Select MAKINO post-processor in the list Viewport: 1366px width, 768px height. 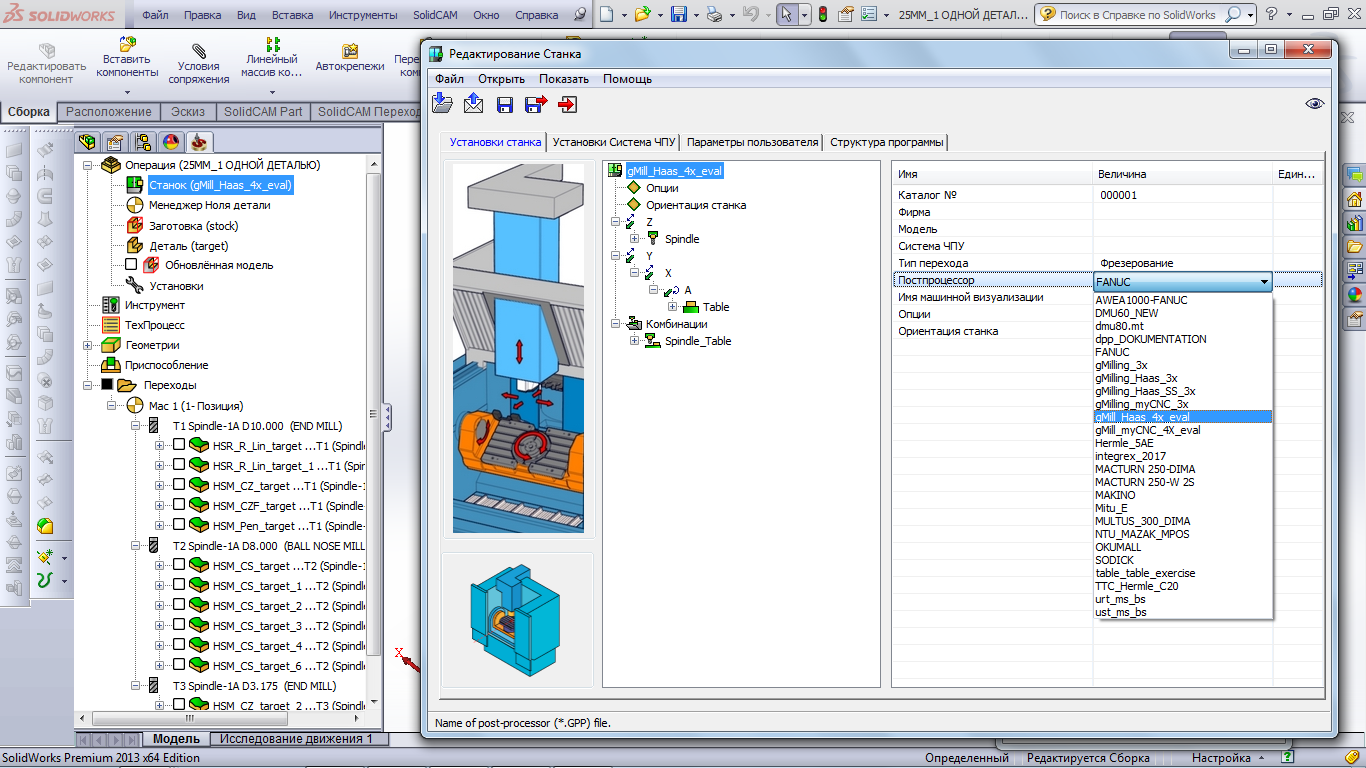point(1115,495)
